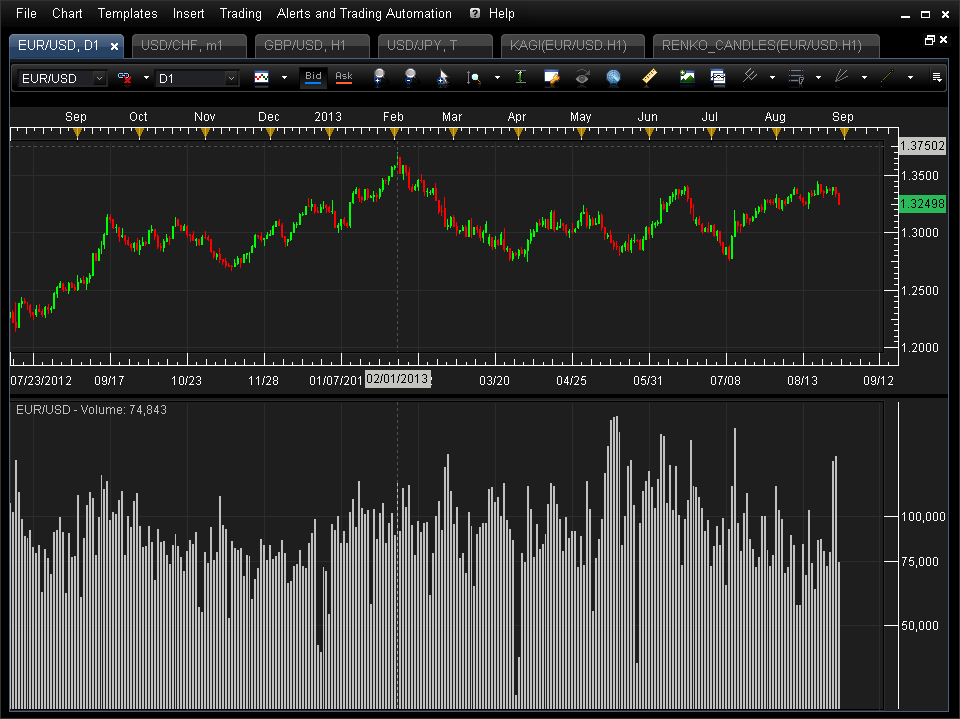Click the blue globe icon
This screenshot has height=719, width=960.
tap(613, 77)
